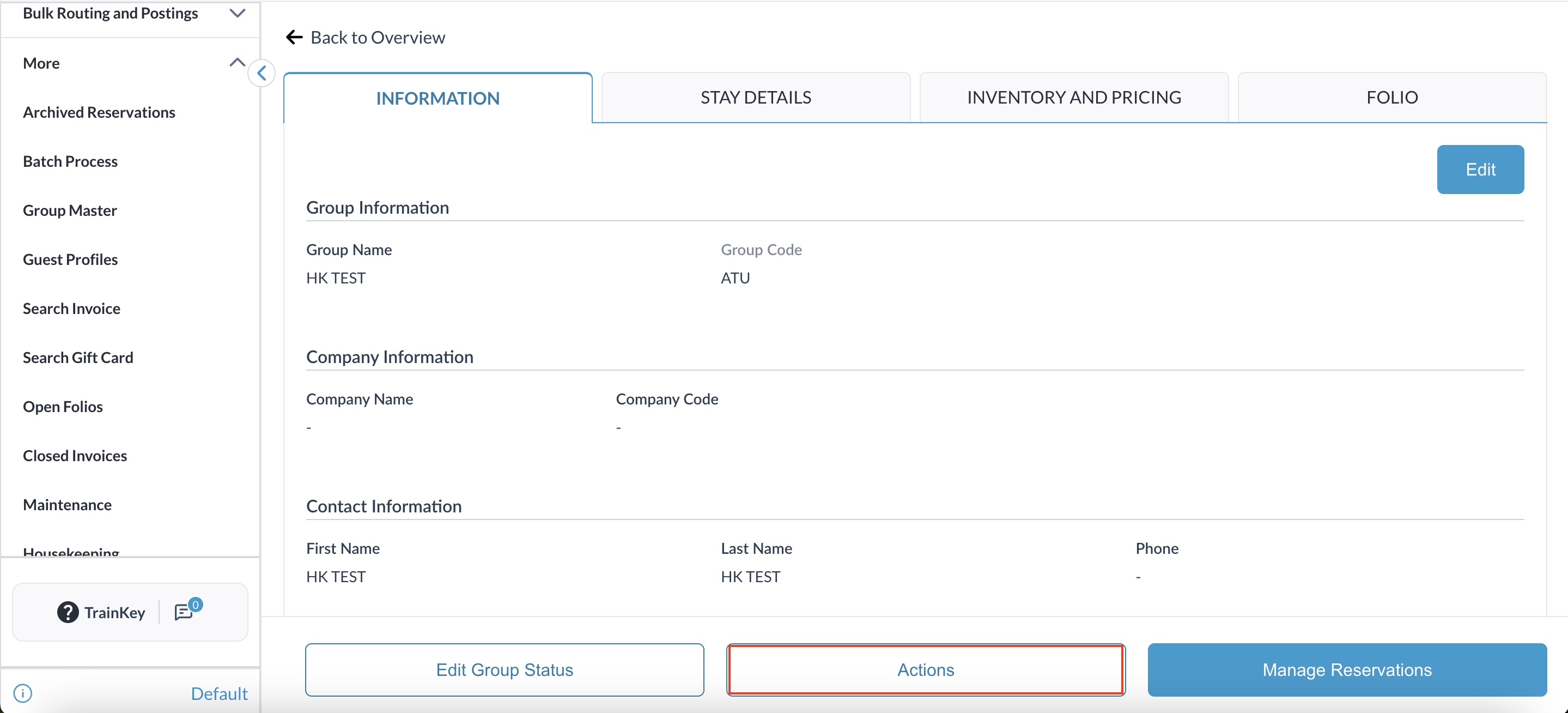Open the chat messages icon with badge
The width and height of the screenshot is (1568, 713).
[187, 609]
